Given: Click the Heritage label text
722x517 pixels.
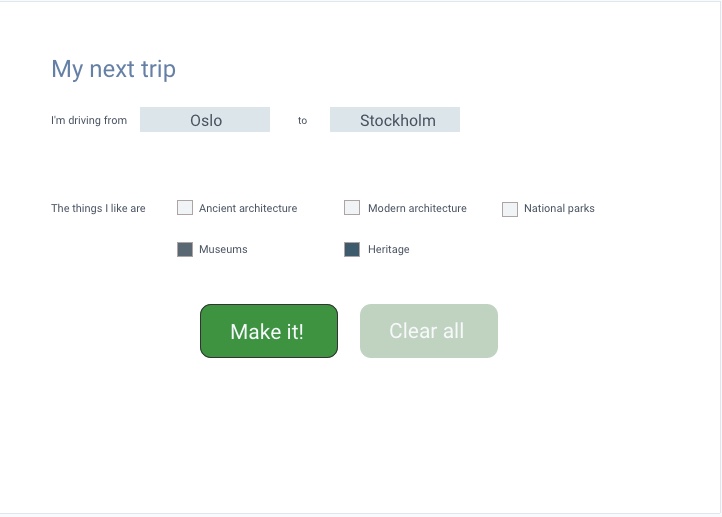Looking at the screenshot, I should click(388, 249).
